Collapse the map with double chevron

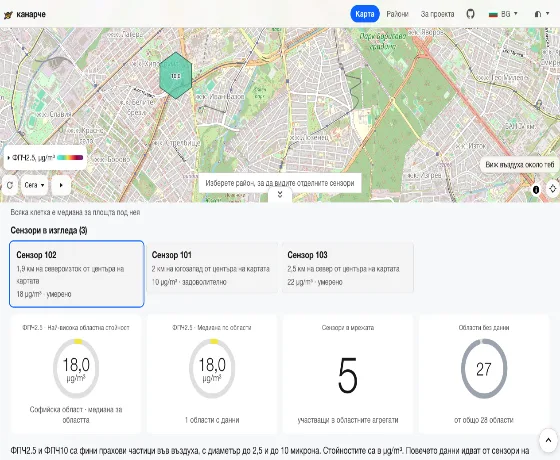(x=280, y=194)
